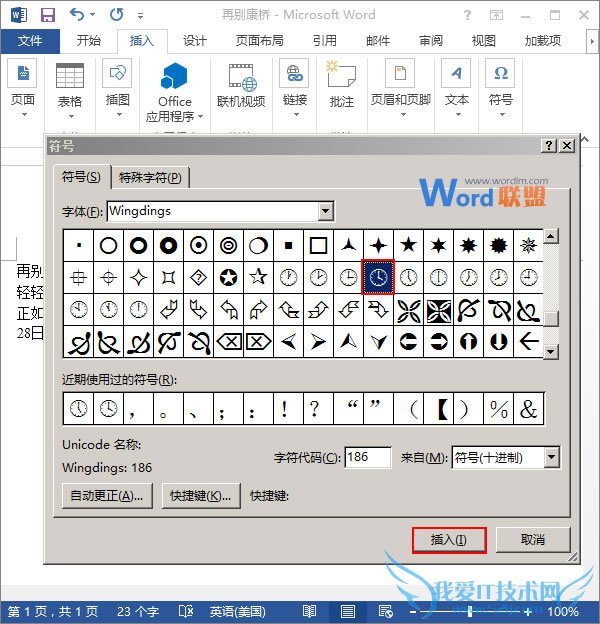Click the Save icon in quick access toolbar
The height and width of the screenshot is (624, 600).
tap(48, 15)
